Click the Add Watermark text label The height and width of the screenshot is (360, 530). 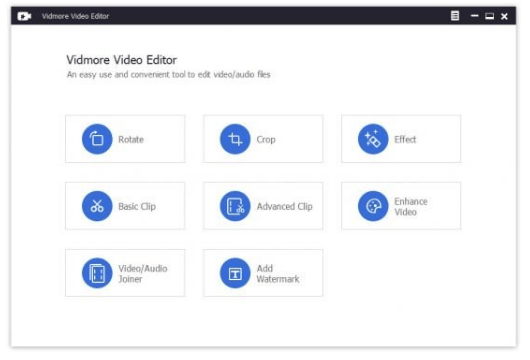pos(278,273)
